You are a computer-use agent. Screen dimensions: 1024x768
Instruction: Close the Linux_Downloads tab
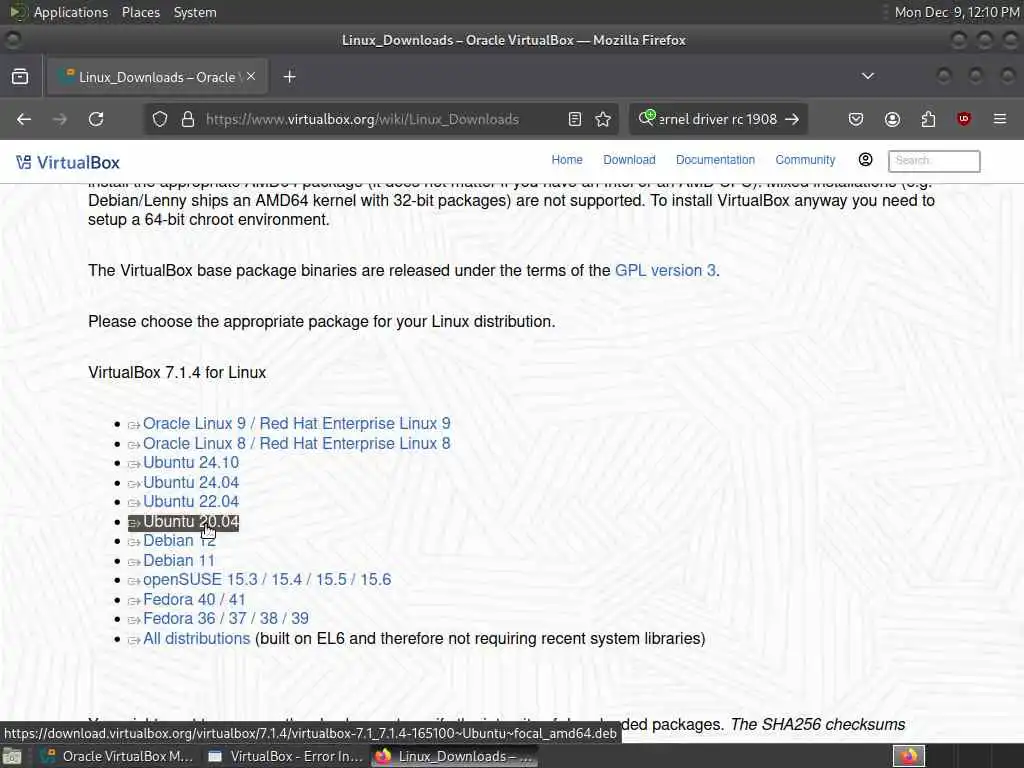[251, 76]
